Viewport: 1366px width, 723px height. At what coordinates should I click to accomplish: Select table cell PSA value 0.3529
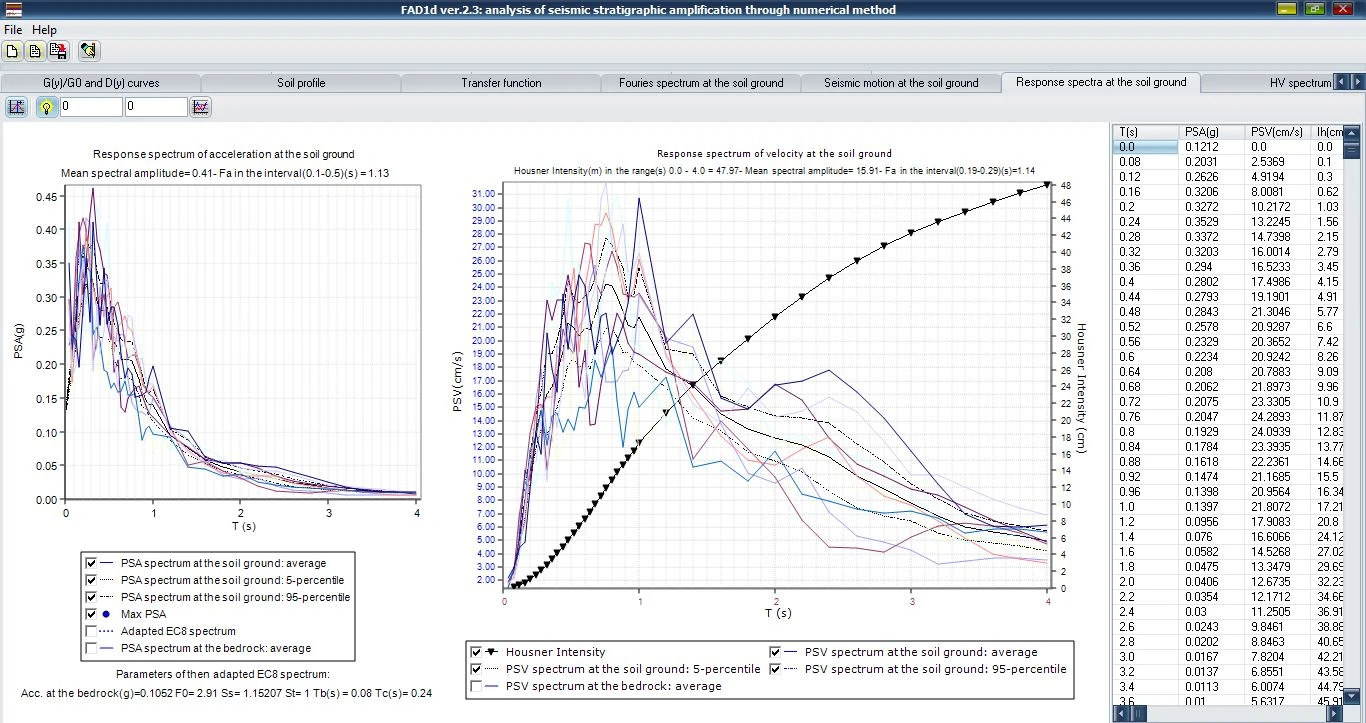1213,221
